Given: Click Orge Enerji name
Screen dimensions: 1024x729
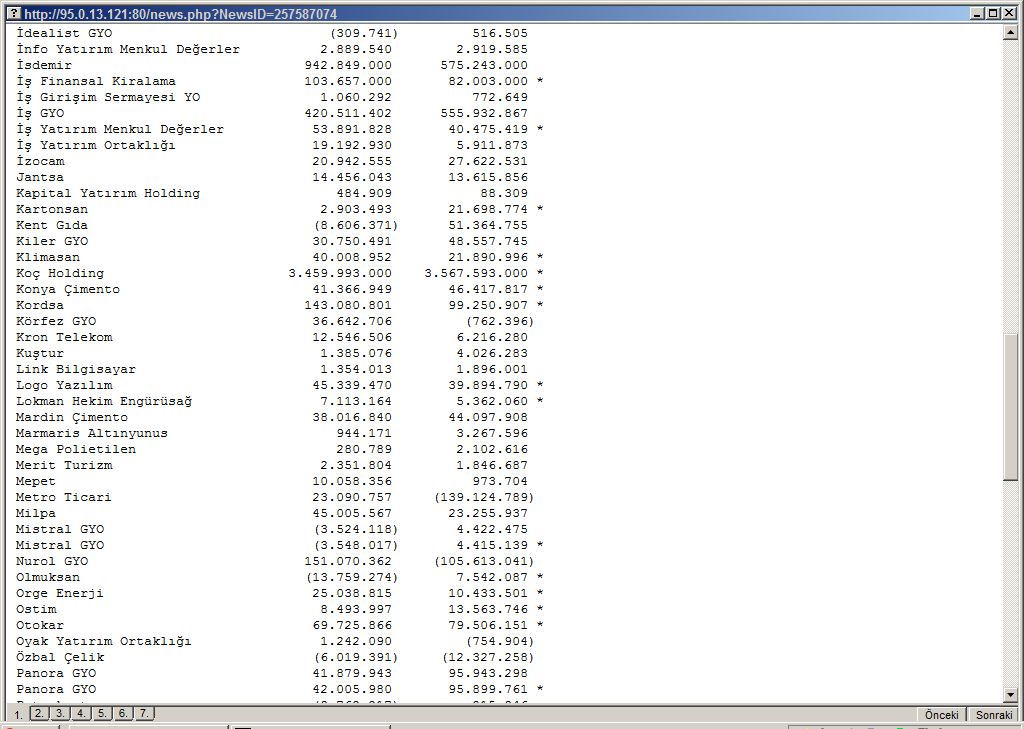Looking at the screenshot, I should pyautogui.click(x=60, y=593).
